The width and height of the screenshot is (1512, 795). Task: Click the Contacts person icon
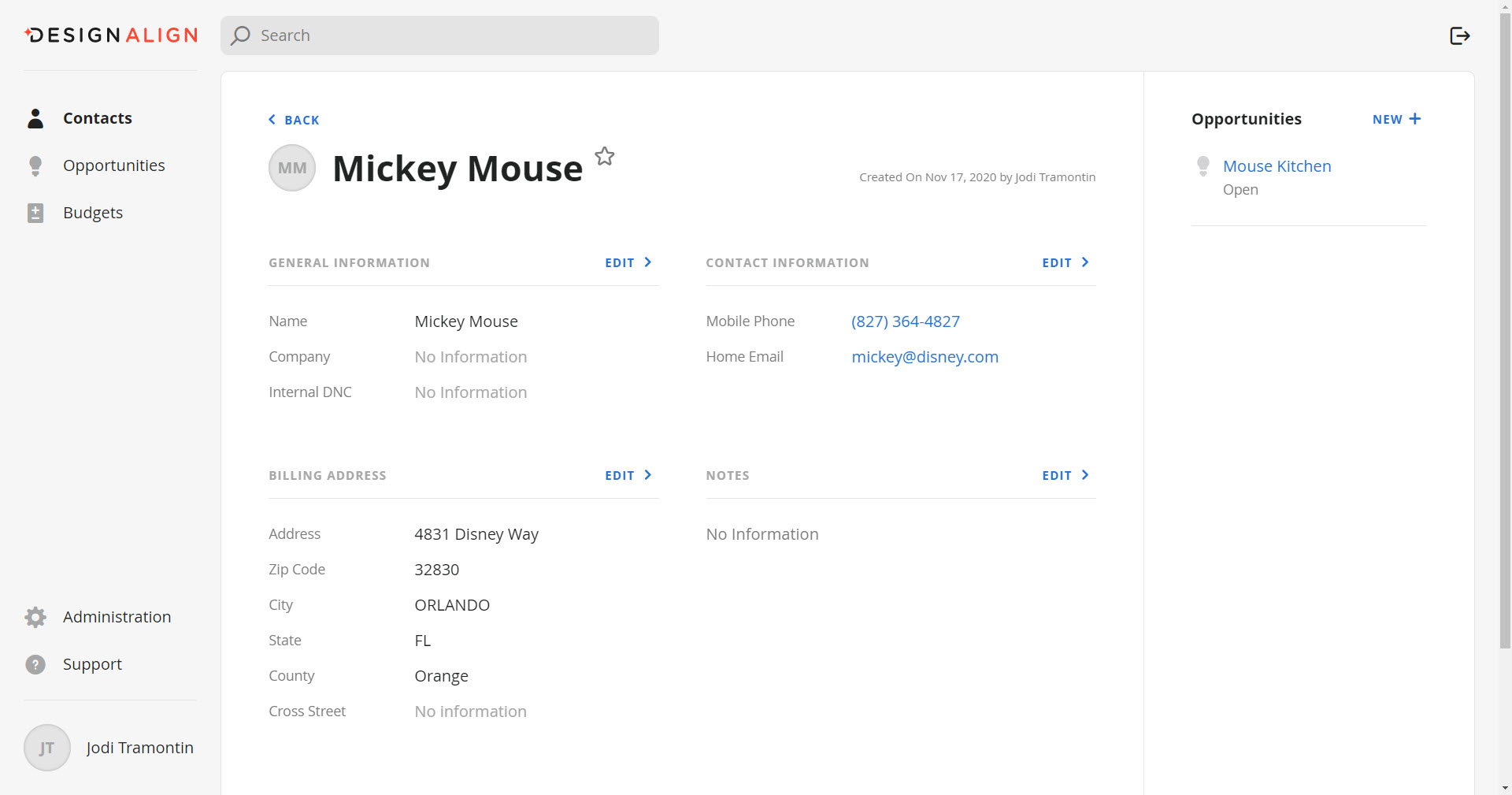(35, 118)
